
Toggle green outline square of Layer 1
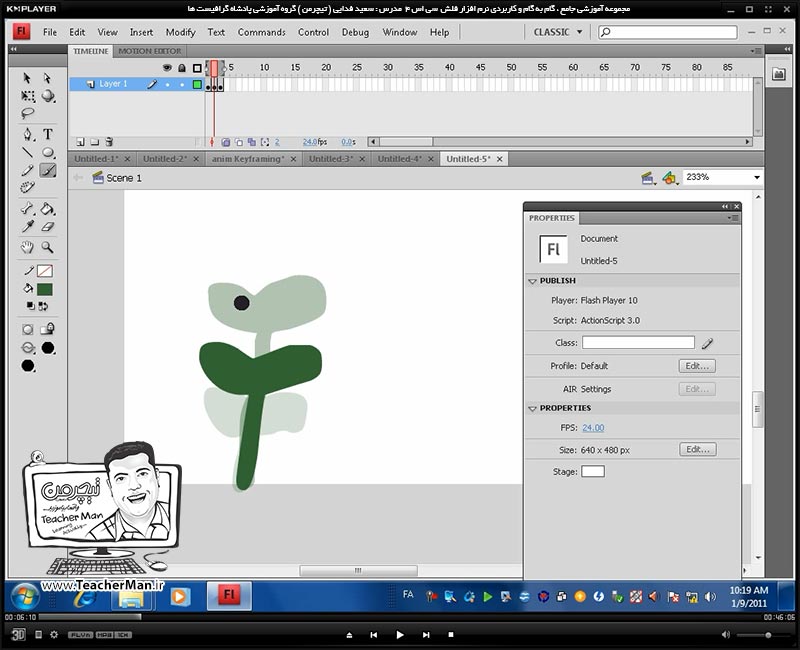click(x=197, y=85)
